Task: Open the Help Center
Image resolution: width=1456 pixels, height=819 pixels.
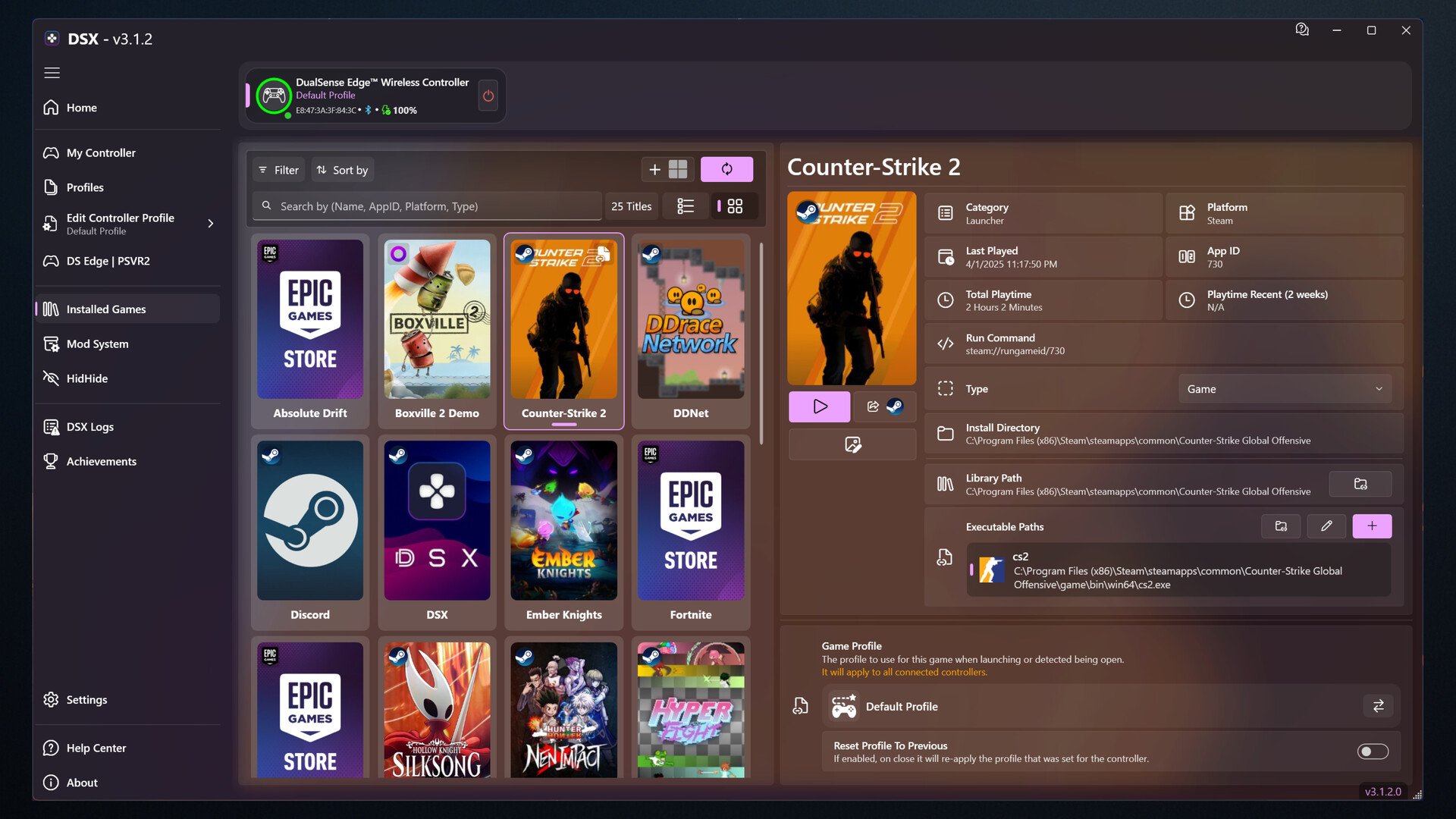Action: (x=95, y=748)
